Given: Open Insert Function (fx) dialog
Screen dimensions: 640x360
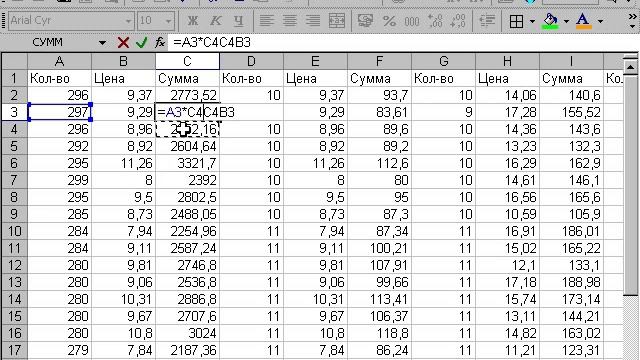Looking at the screenshot, I should (x=160, y=42).
